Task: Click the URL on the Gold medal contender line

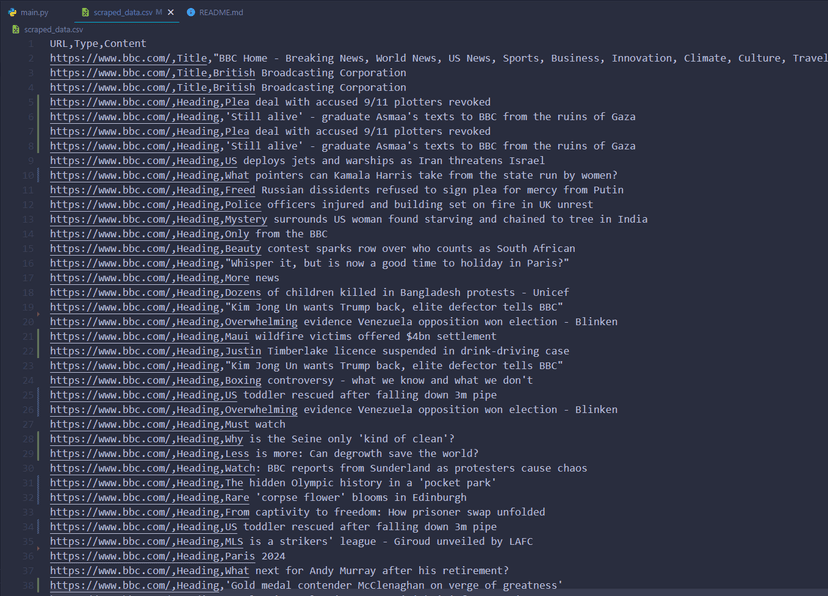Action: click(110, 585)
